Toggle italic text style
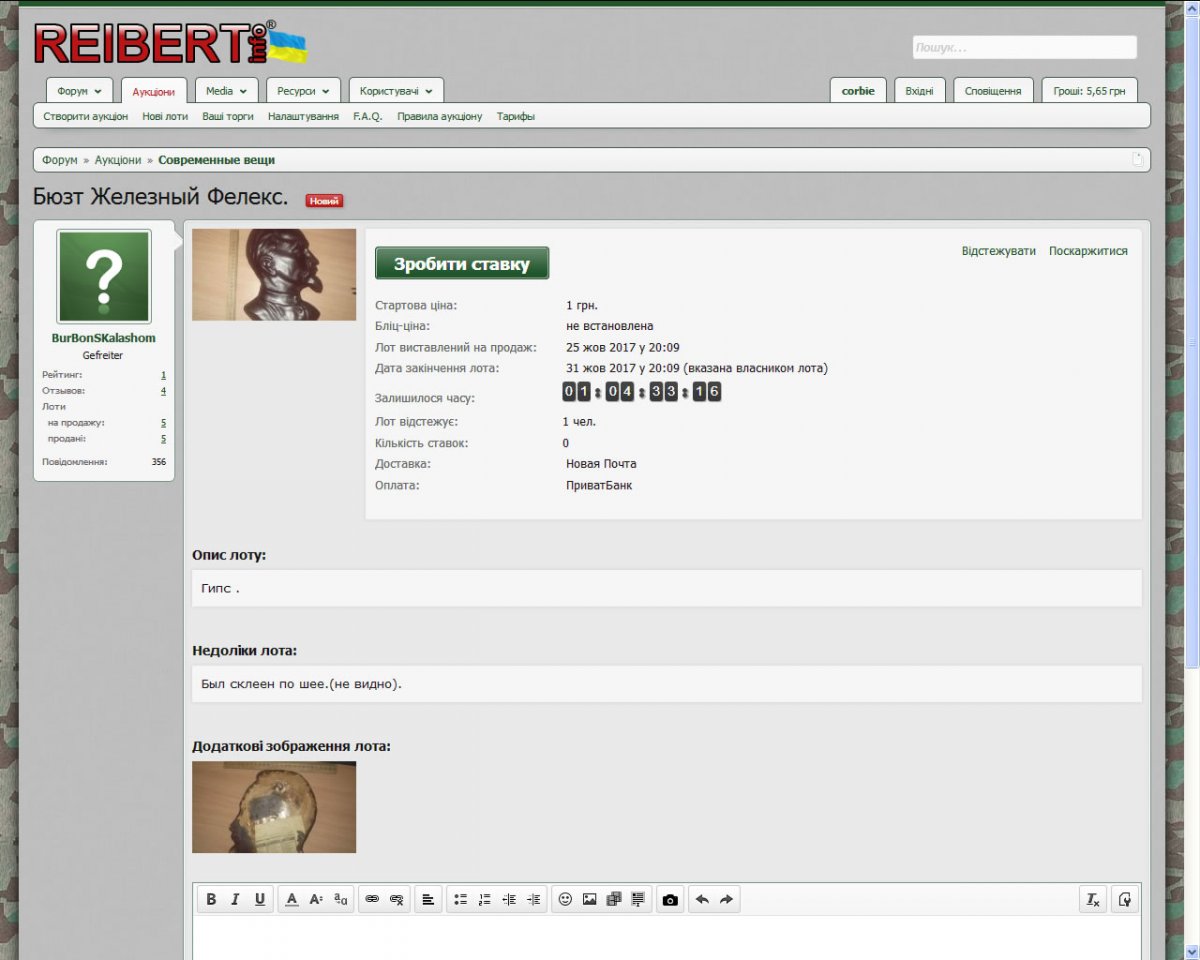The width and height of the screenshot is (1200, 960). click(235, 900)
